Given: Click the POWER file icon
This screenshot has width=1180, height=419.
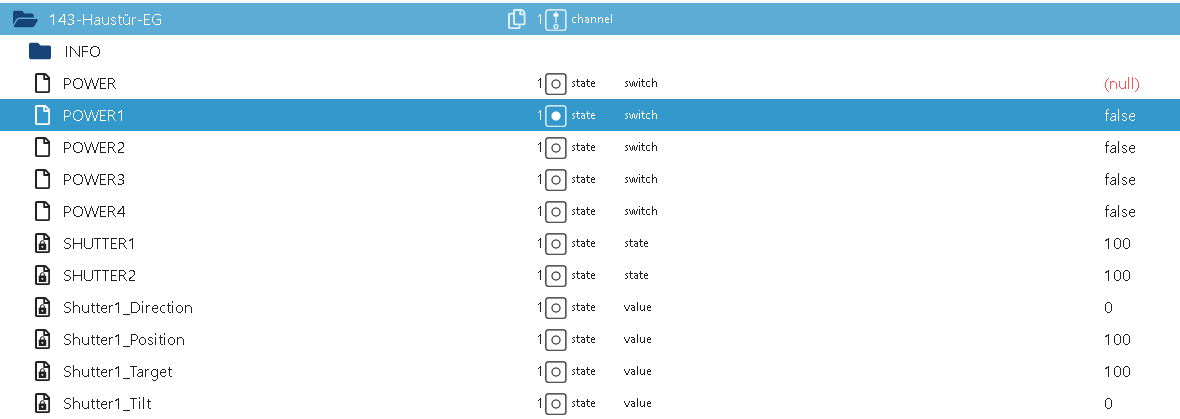Looking at the screenshot, I should [42, 83].
